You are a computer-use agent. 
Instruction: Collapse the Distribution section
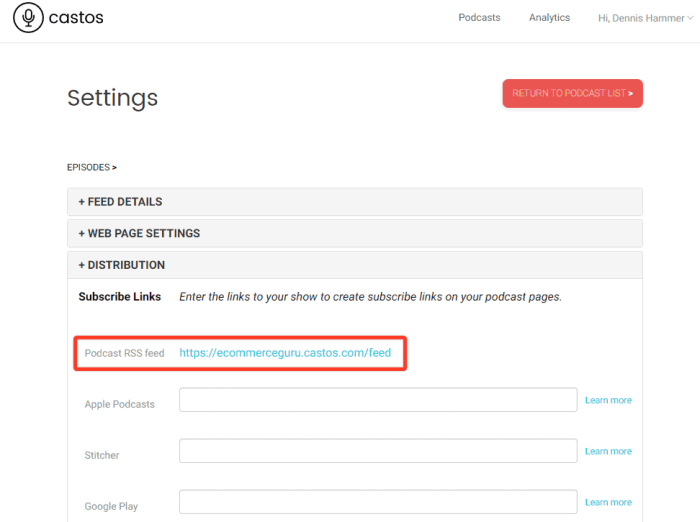tap(354, 265)
